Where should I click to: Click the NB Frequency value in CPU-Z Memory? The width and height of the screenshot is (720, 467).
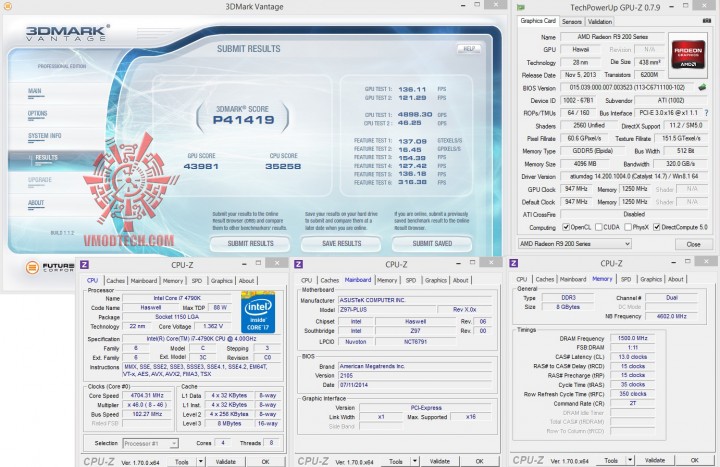pos(671,316)
